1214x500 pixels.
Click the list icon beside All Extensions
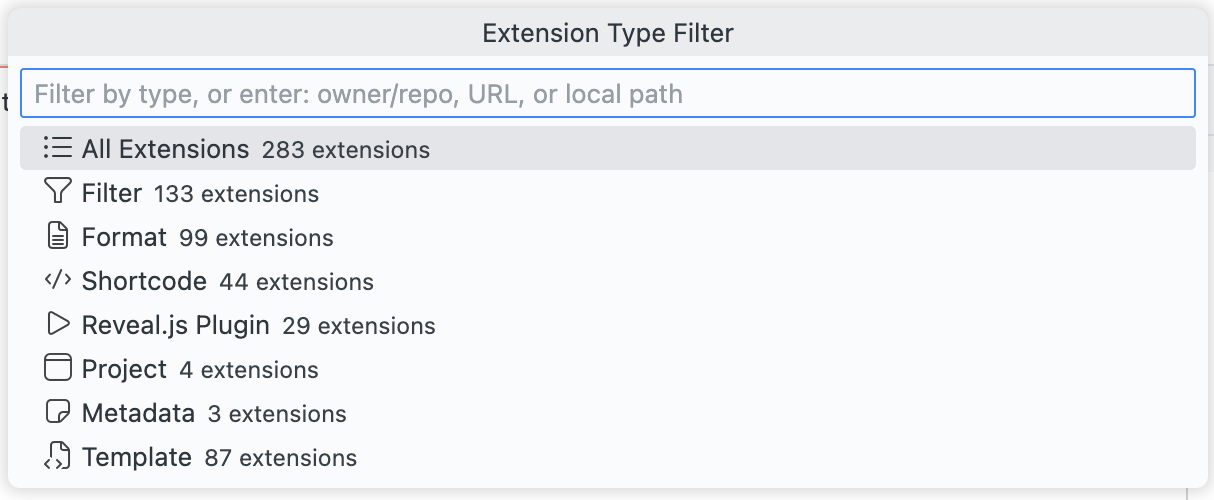coord(58,149)
